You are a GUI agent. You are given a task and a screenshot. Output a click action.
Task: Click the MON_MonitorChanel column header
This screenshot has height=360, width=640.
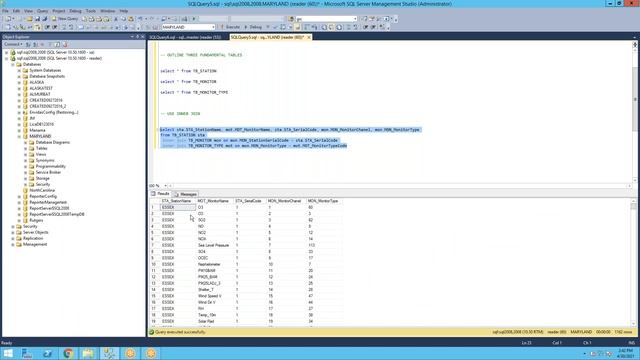click(286, 201)
